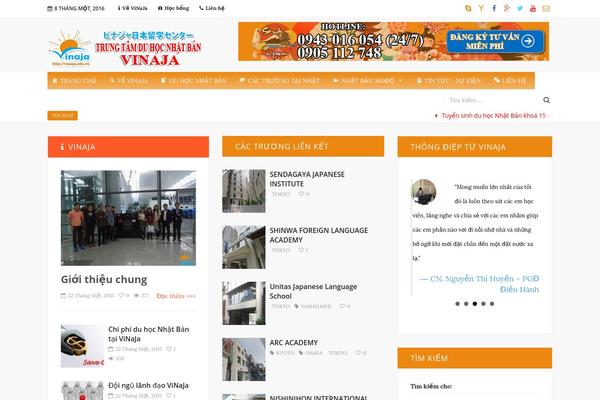600x400 pixels.
Task: Open Tin tức - Sự kiện menu
Action: pyautogui.click(x=448, y=81)
